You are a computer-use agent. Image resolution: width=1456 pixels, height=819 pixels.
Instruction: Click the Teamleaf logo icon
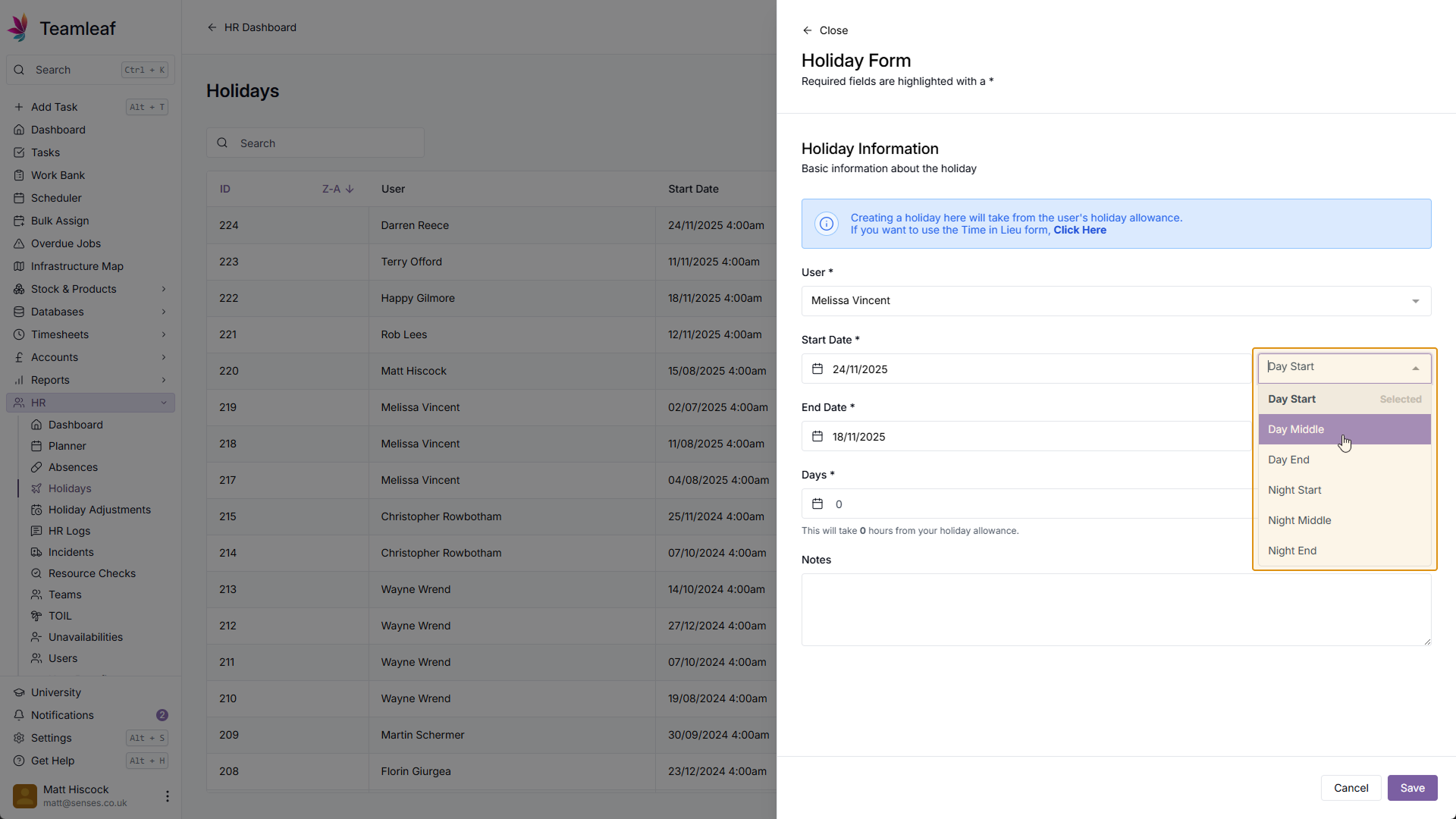pos(19,28)
